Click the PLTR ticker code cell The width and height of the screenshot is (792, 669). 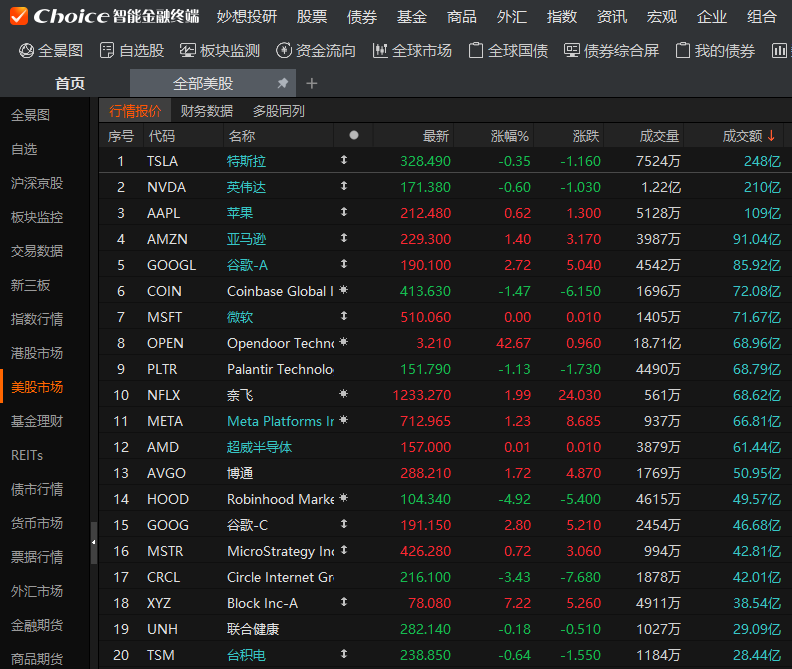tap(162, 369)
